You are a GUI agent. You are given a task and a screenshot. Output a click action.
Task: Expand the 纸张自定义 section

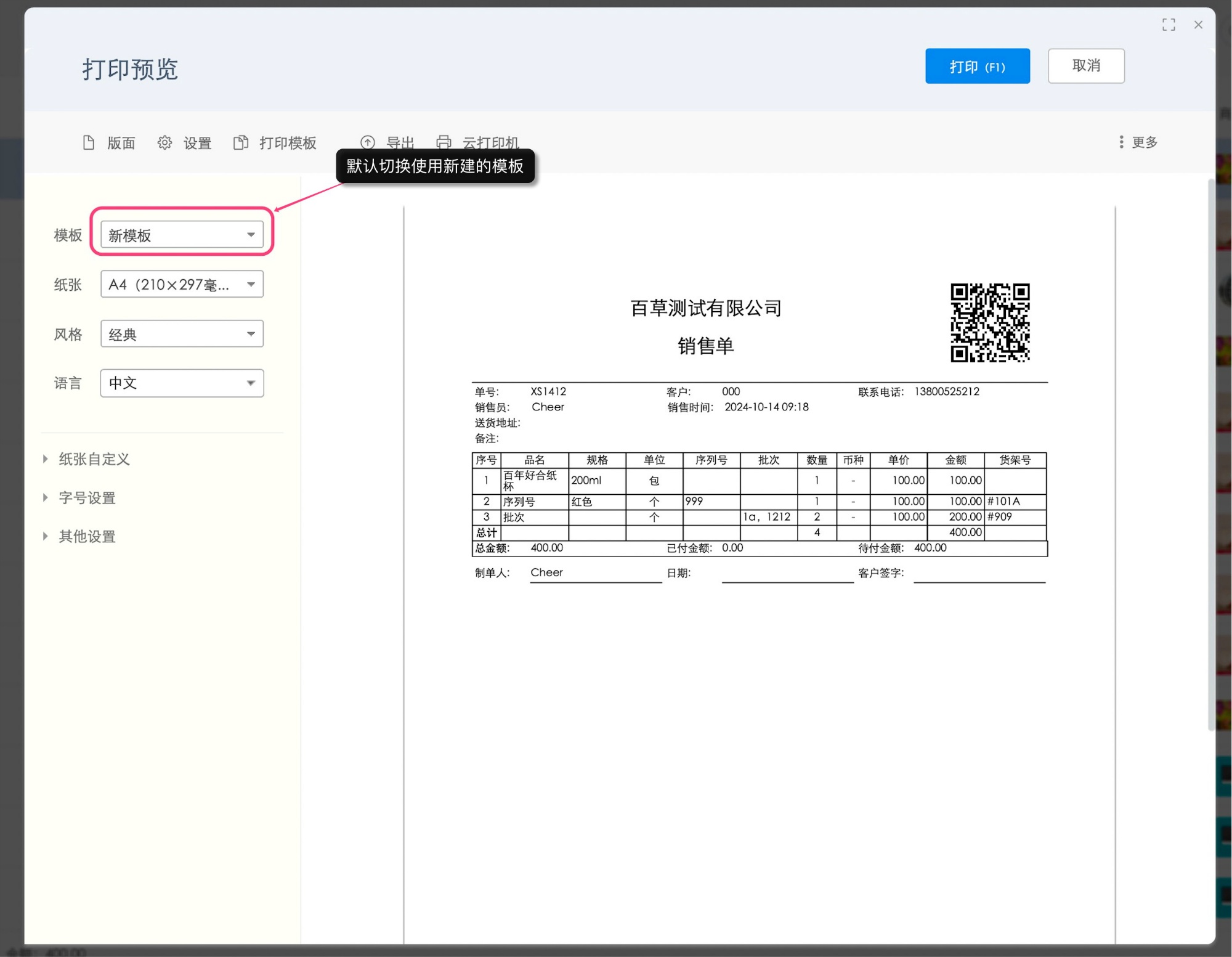click(x=94, y=458)
